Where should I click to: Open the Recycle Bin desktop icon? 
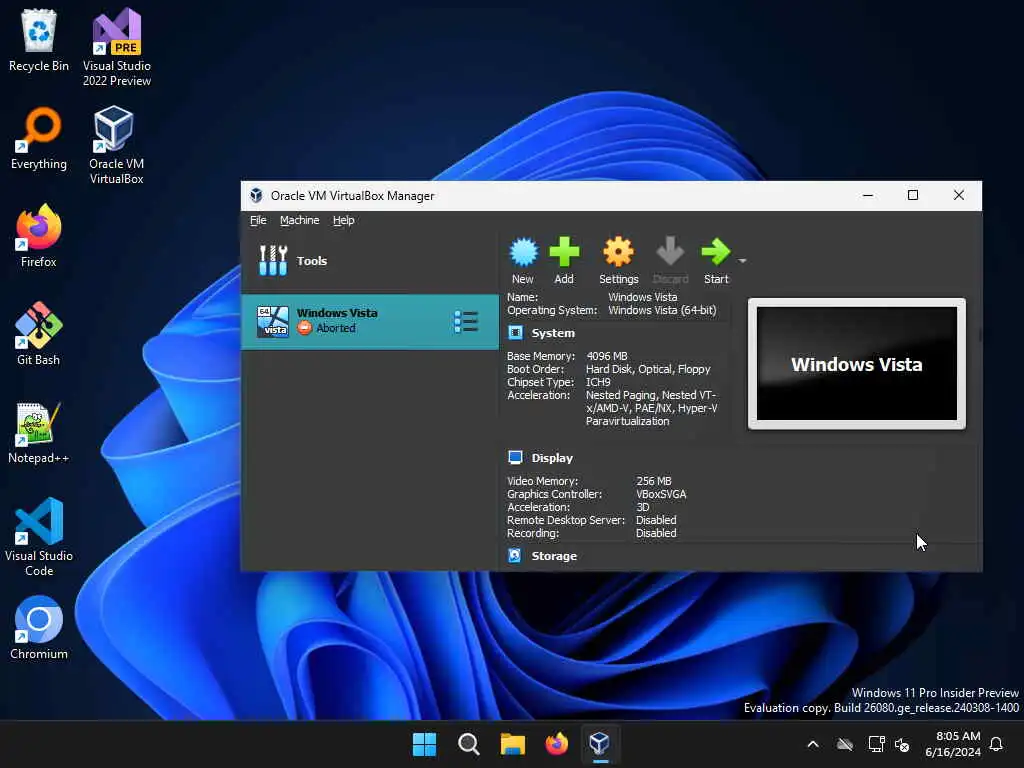pos(39,40)
